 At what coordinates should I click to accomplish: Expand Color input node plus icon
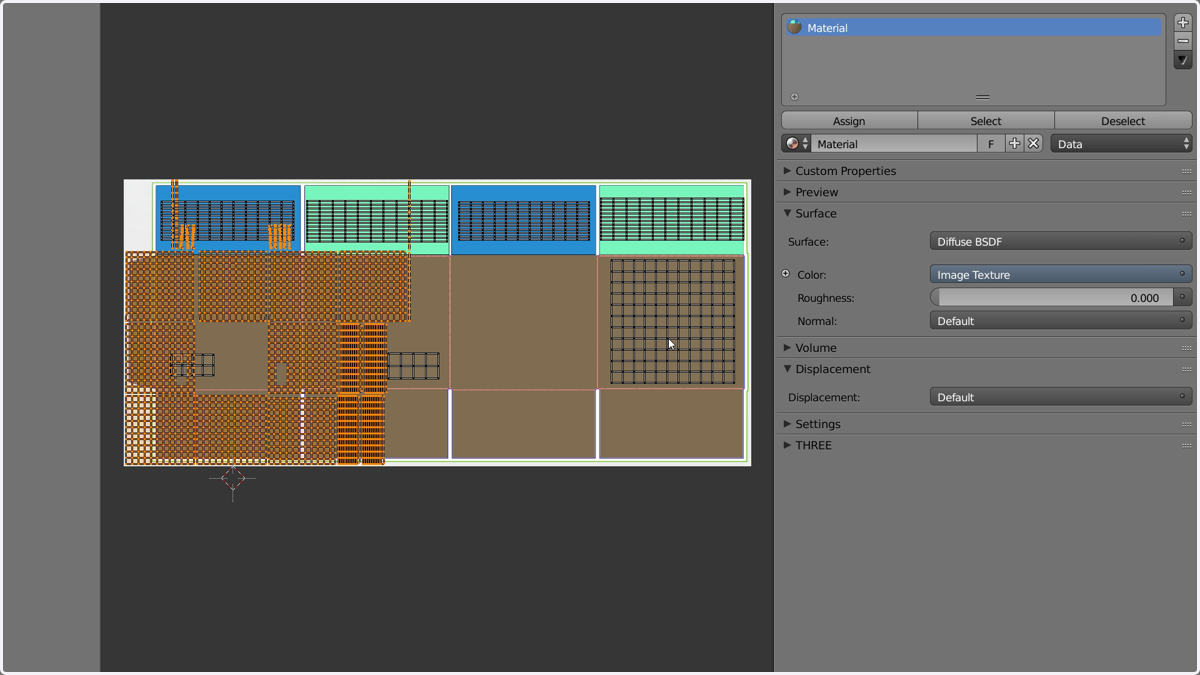(786, 273)
